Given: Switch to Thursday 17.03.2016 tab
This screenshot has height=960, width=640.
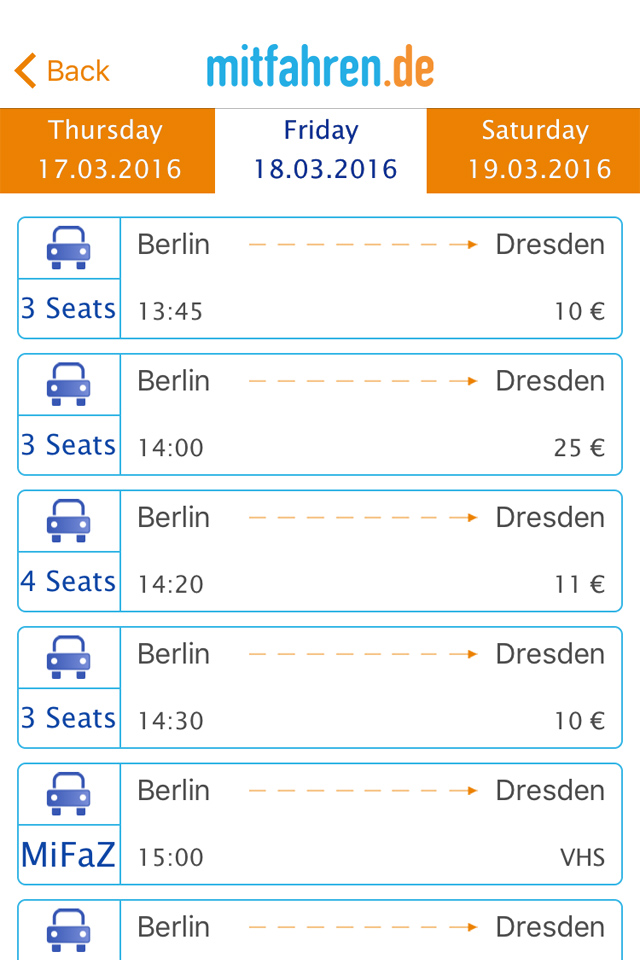Looking at the screenshot, I should pyautogui.click(x=108, y=150).
